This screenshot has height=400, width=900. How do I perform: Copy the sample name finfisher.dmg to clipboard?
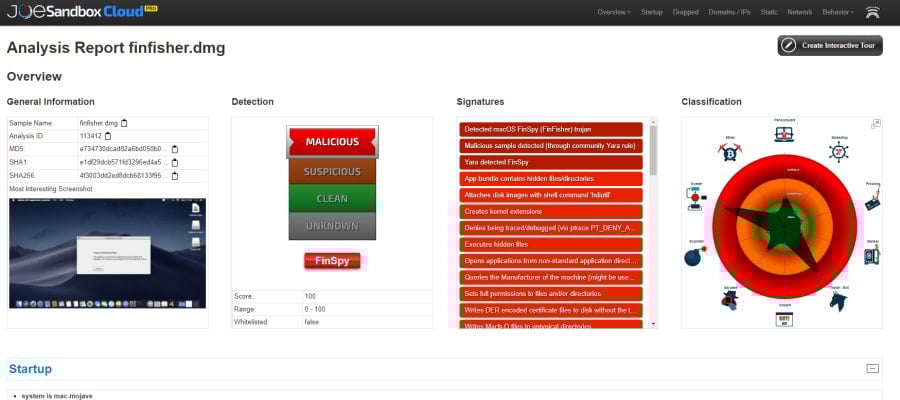[x=124, y=123]
